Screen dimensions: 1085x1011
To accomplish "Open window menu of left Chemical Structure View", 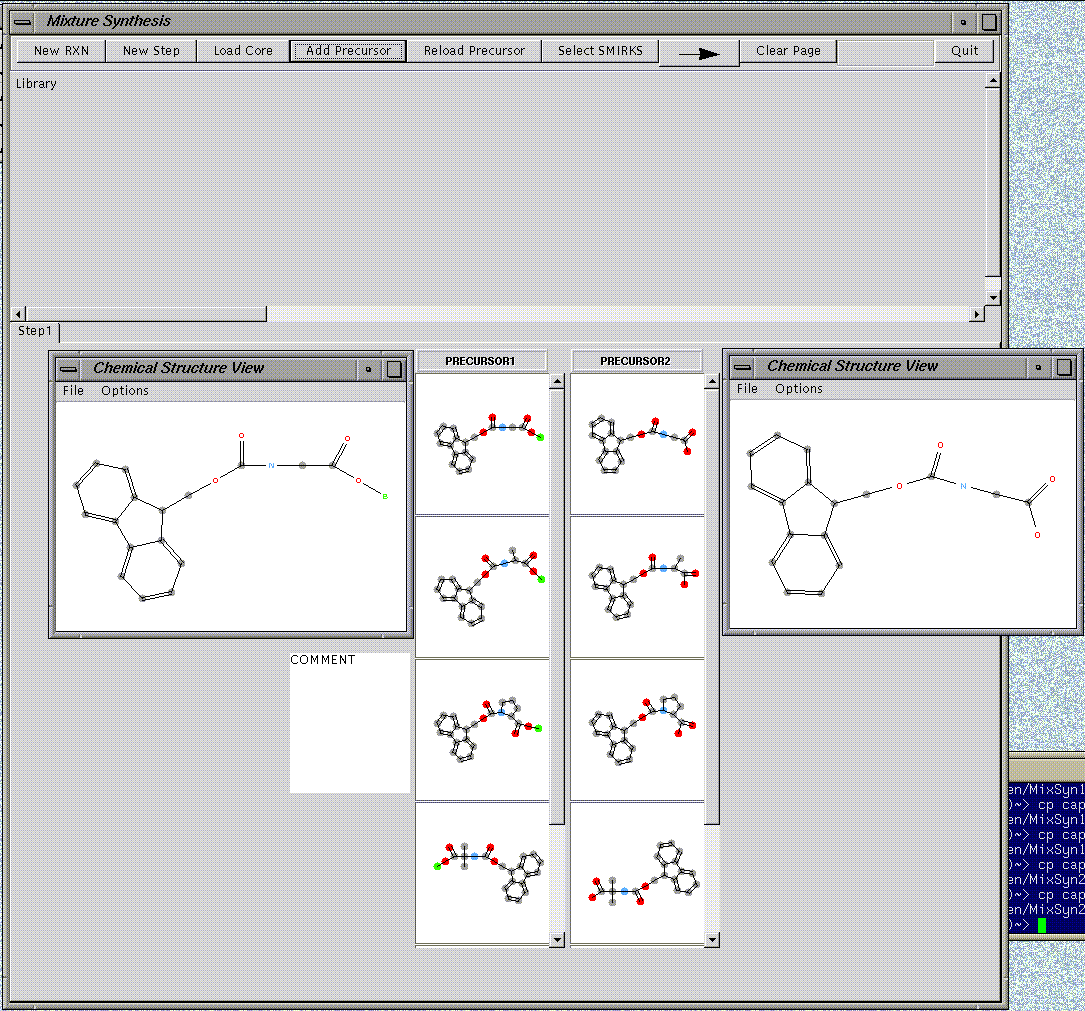I will click(x=69, y=369).
